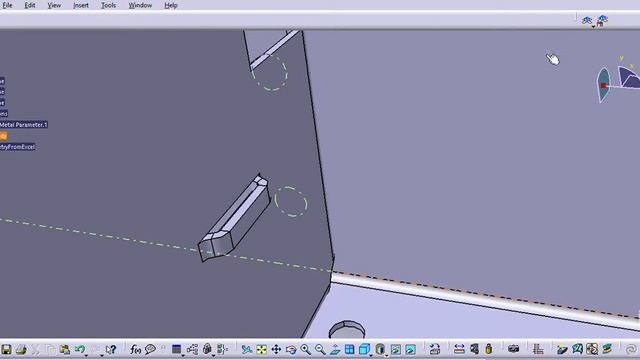Click the green Undo arrow
The width and height of the screenshot is (640, 360).
[x=79, y=349]
